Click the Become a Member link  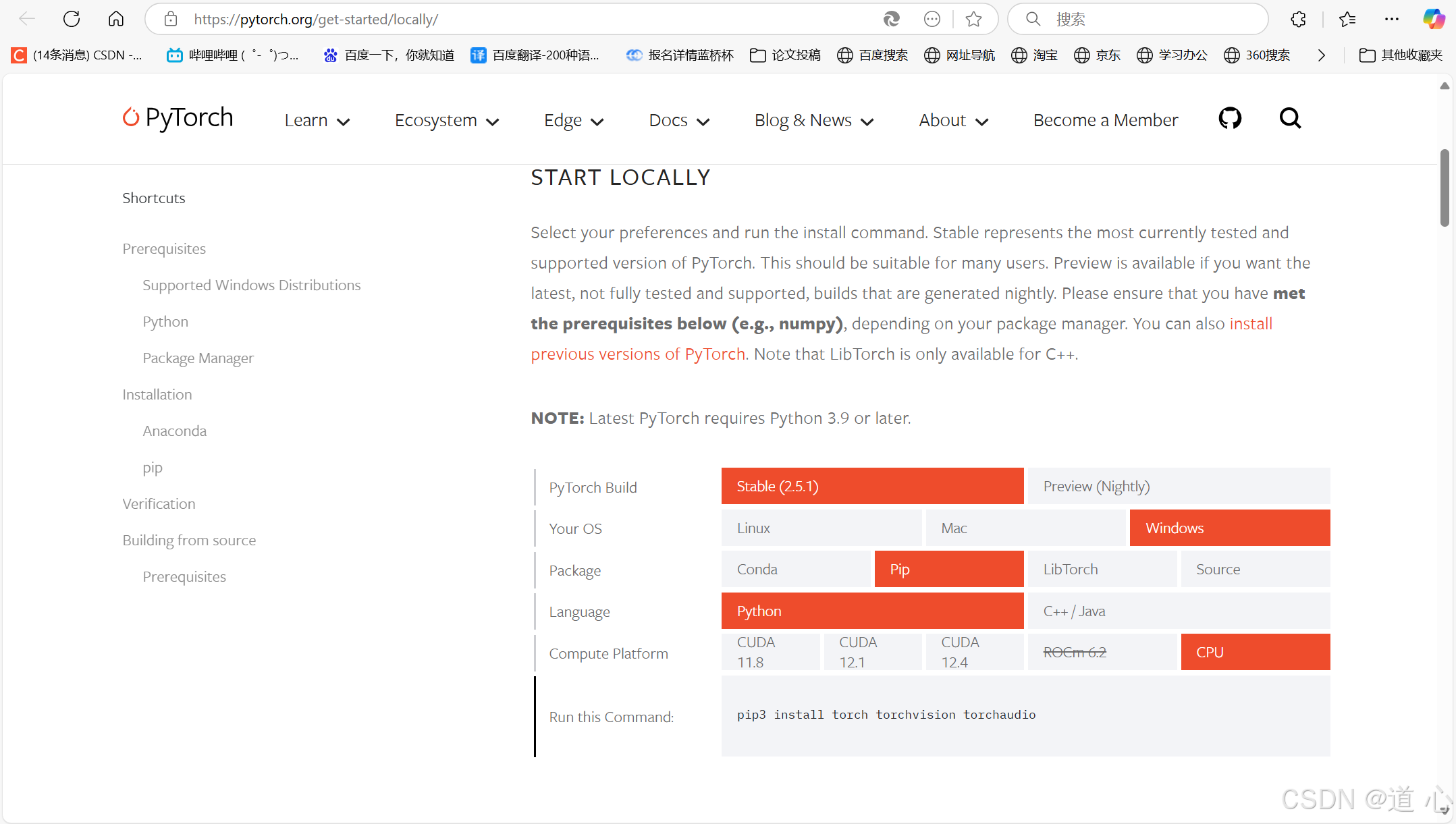pyautogui.click(x=1105, y=120)
